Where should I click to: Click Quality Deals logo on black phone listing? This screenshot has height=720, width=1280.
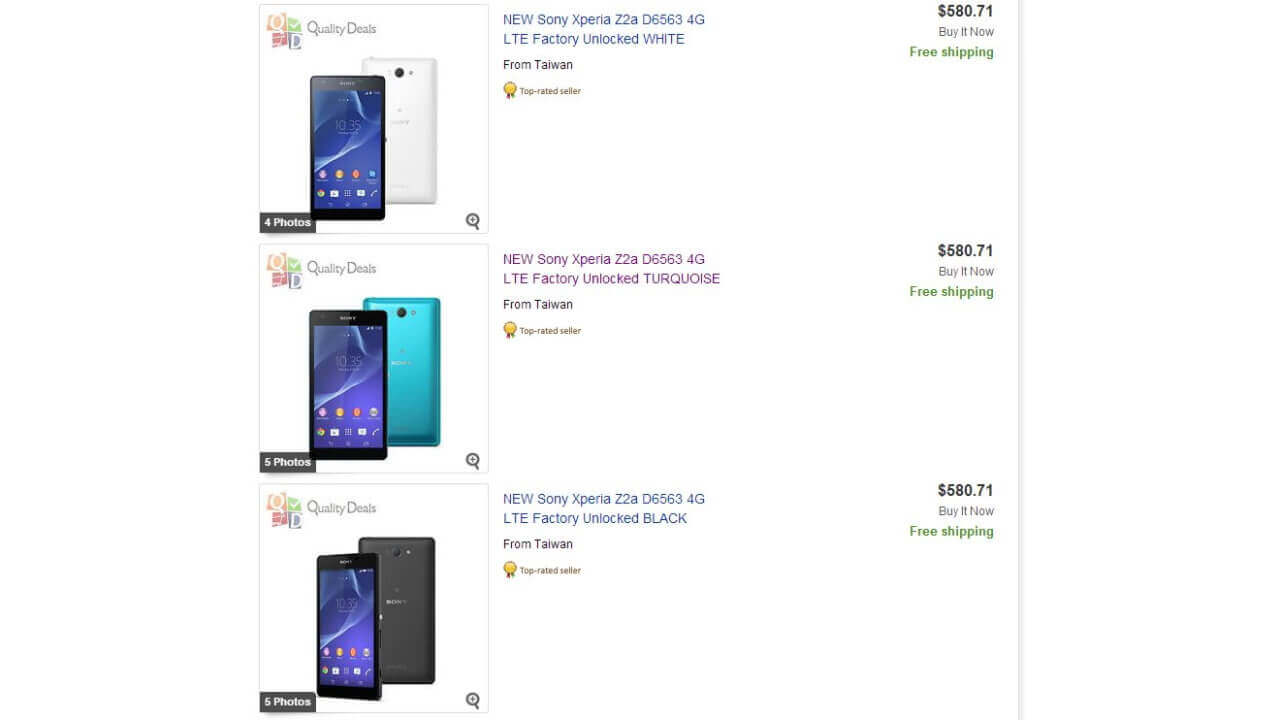tap(321, 508)
